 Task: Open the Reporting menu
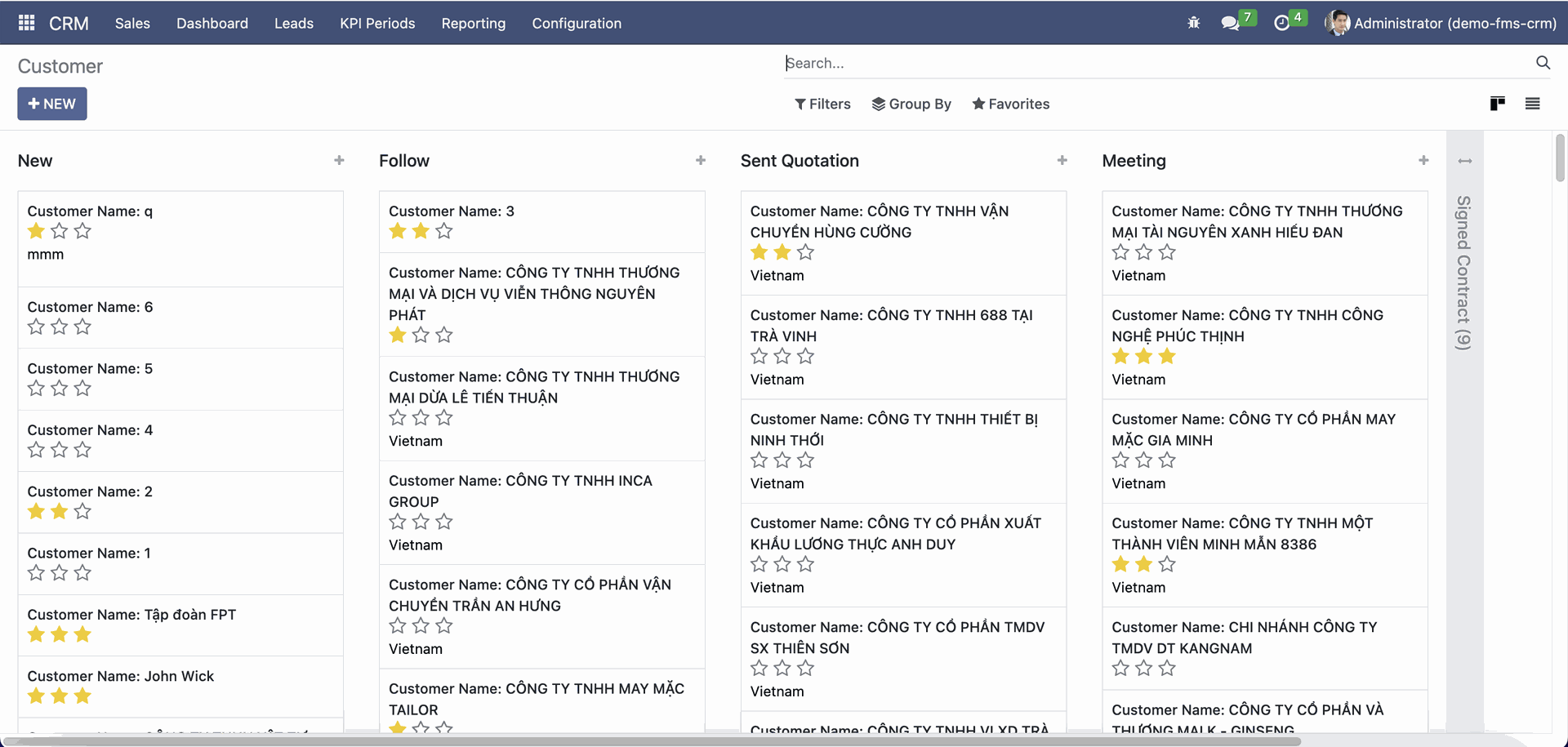pos(473,23)
